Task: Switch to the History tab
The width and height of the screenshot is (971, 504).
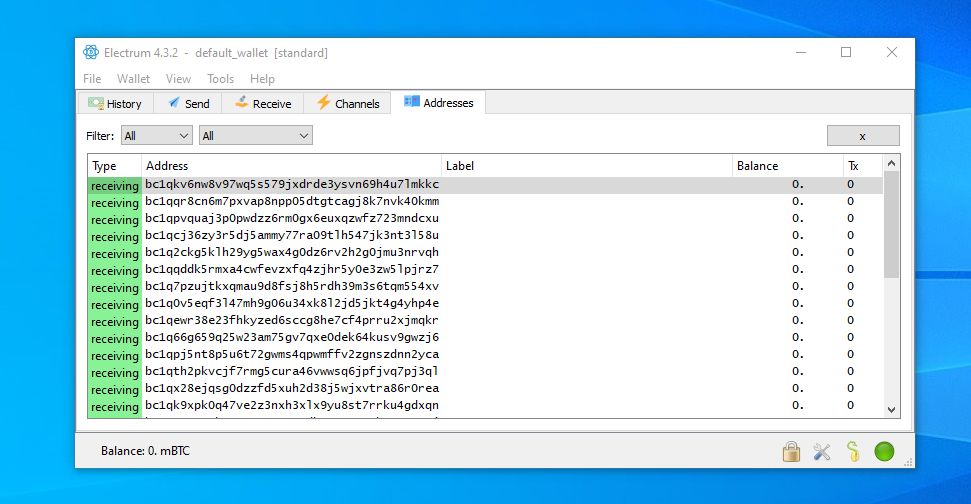Action: [116, 103]
